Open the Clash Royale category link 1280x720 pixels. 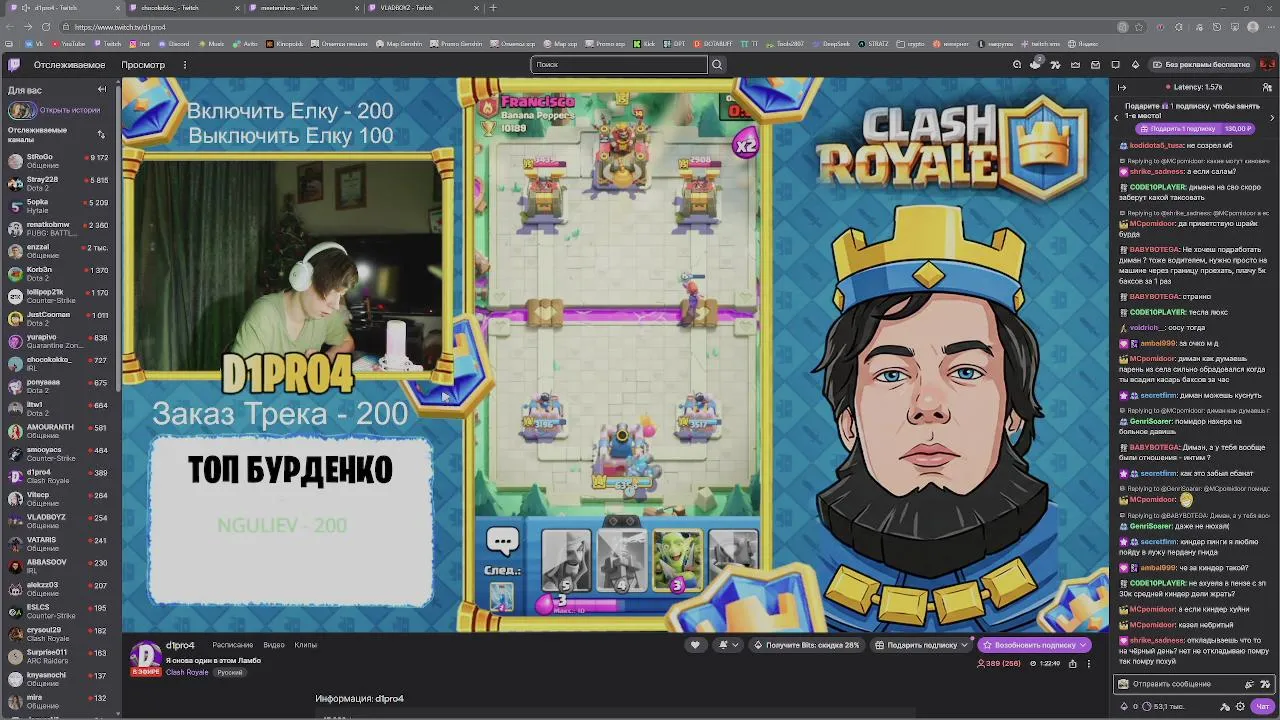[x=187, y=672]
